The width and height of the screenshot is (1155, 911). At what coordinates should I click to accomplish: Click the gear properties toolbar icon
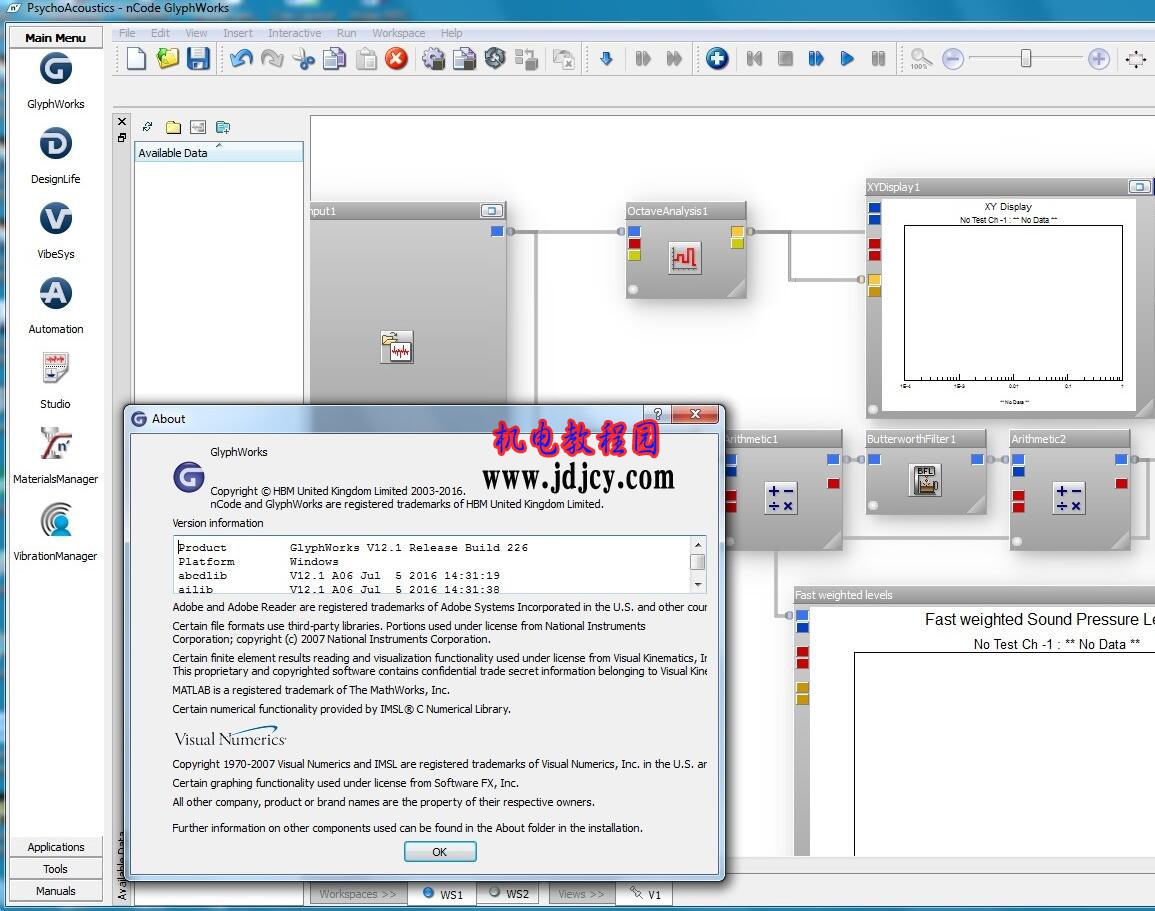(x=433, y=59)
